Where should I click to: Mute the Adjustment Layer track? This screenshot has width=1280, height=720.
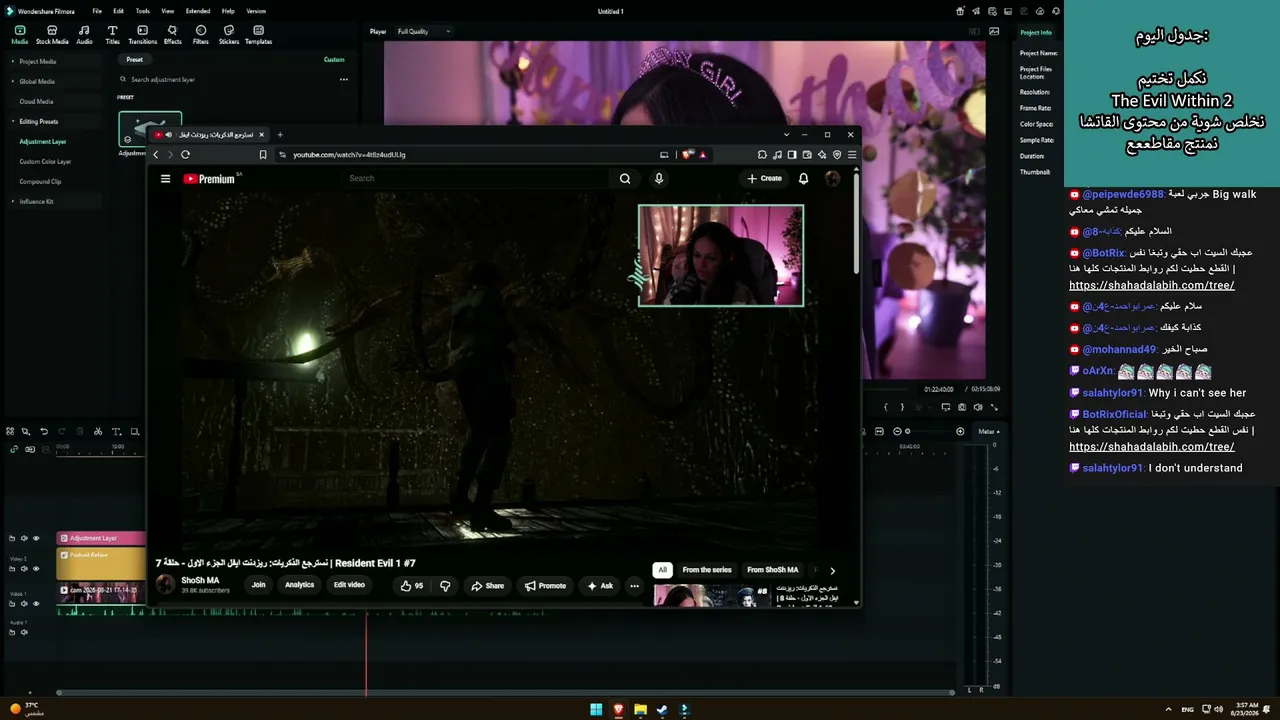(24, 539)
